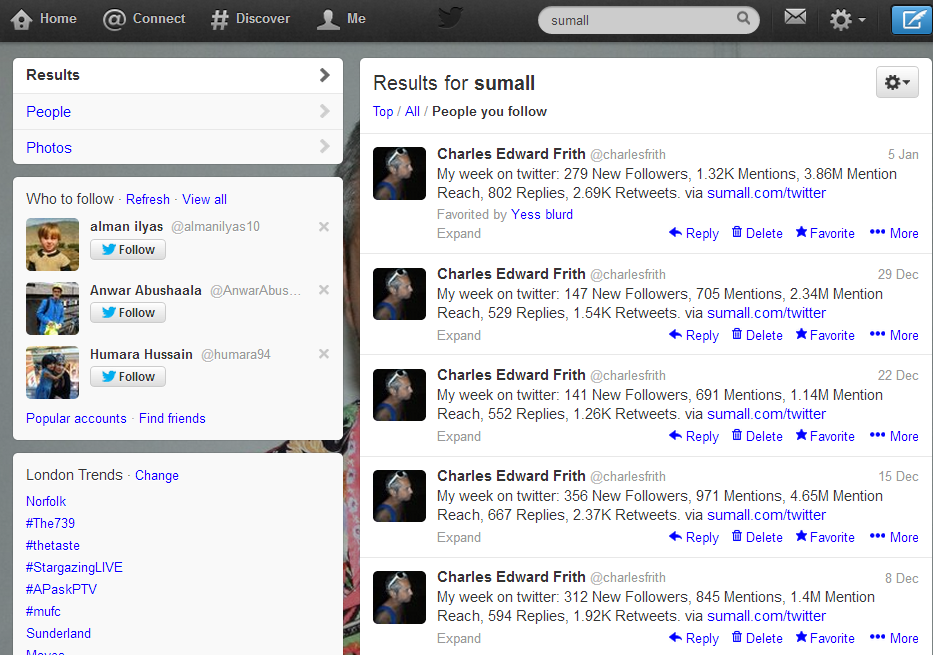Open More options on 15 Dec tweet

coord(894,538)
